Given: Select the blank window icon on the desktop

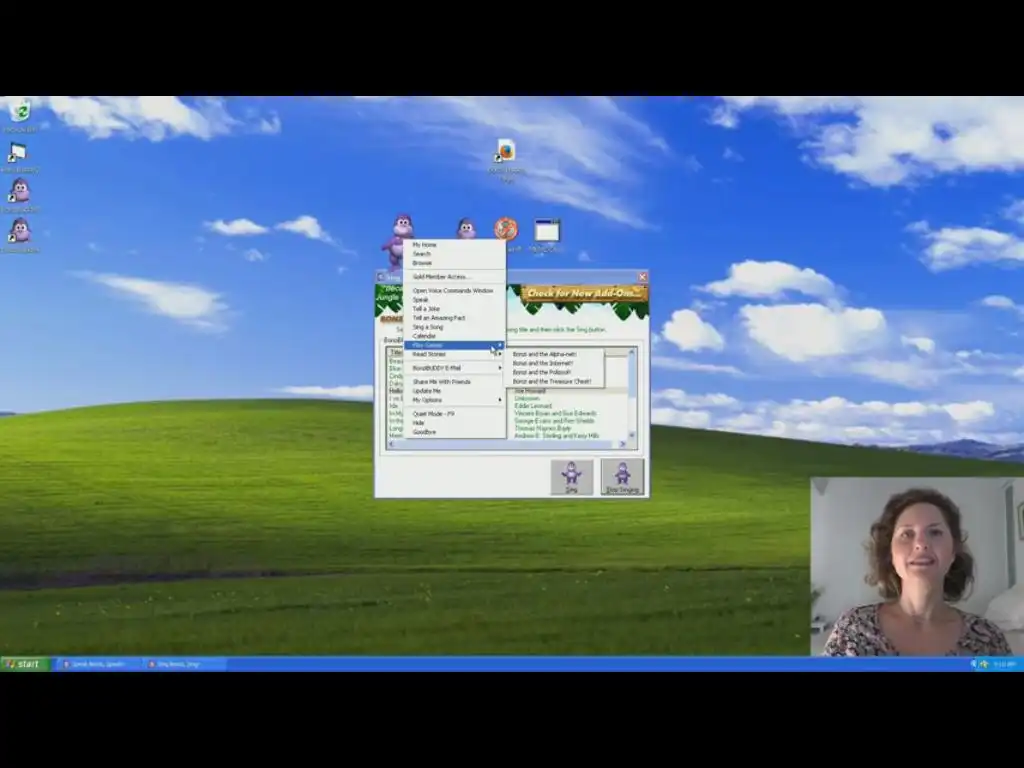Looking at the screenshot, I should point(547,231).
